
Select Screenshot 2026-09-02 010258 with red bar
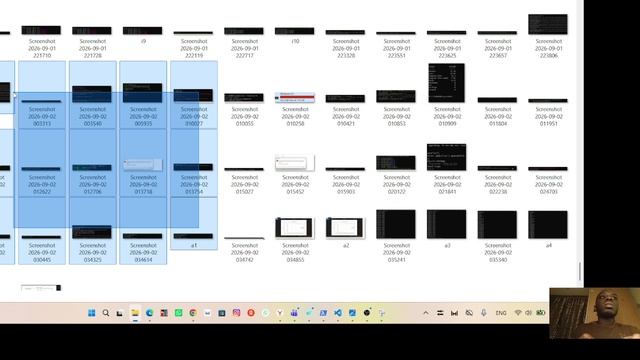[x=295, y=109]
